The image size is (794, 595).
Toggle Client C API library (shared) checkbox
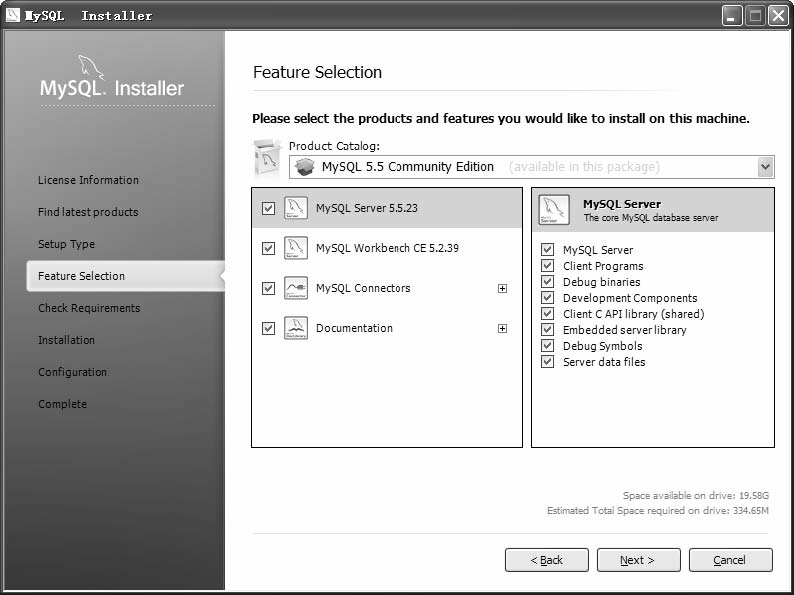click(547, 313)
